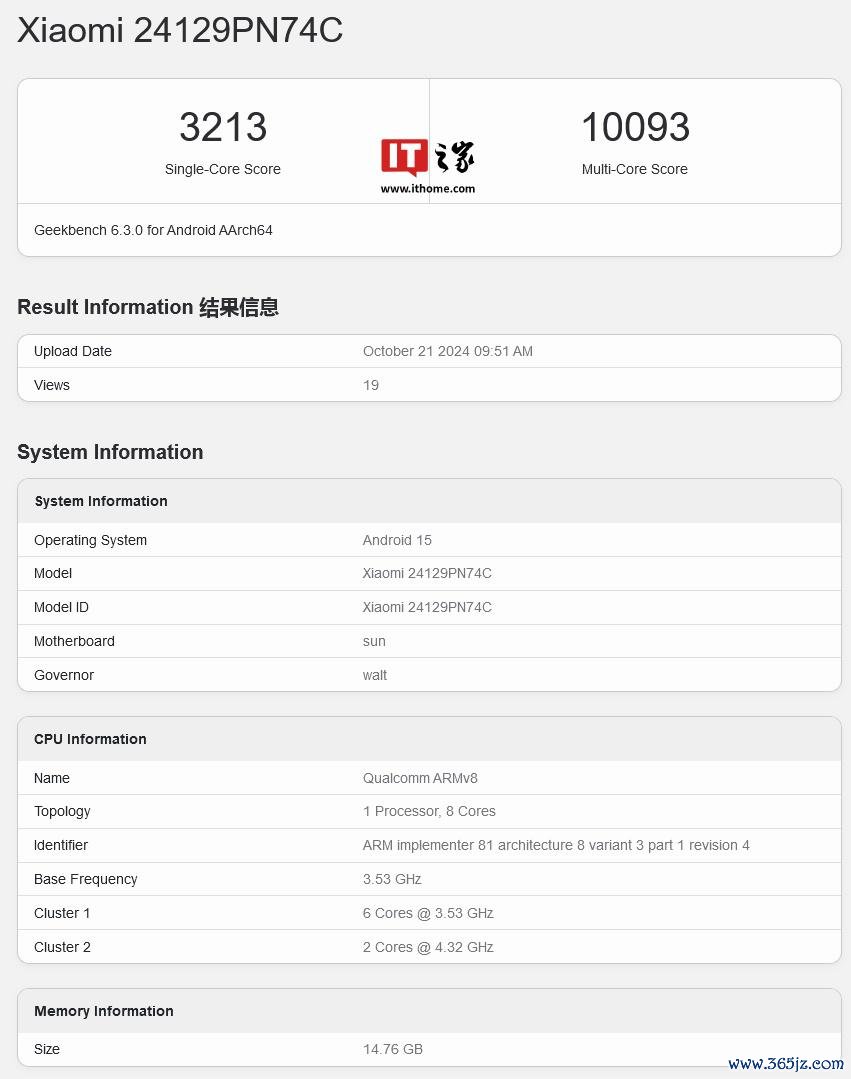
Task: Select the date "October 21 2024 09:51 AM"
Action: (x=448, y=351)
